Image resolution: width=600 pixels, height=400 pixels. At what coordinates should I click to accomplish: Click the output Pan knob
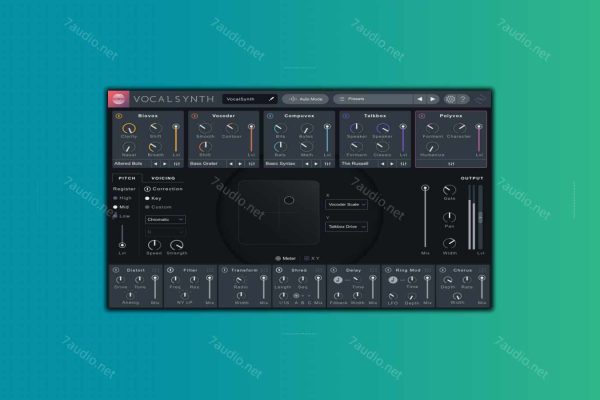click(449, 218)
